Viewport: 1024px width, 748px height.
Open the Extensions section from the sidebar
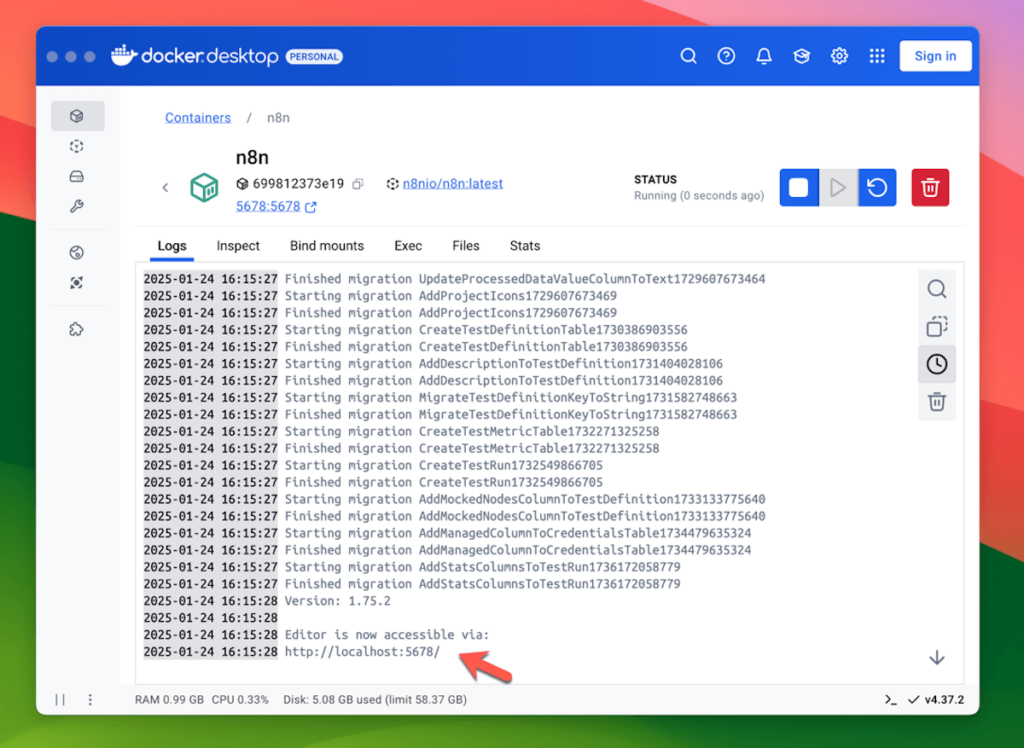coord(77,329)
